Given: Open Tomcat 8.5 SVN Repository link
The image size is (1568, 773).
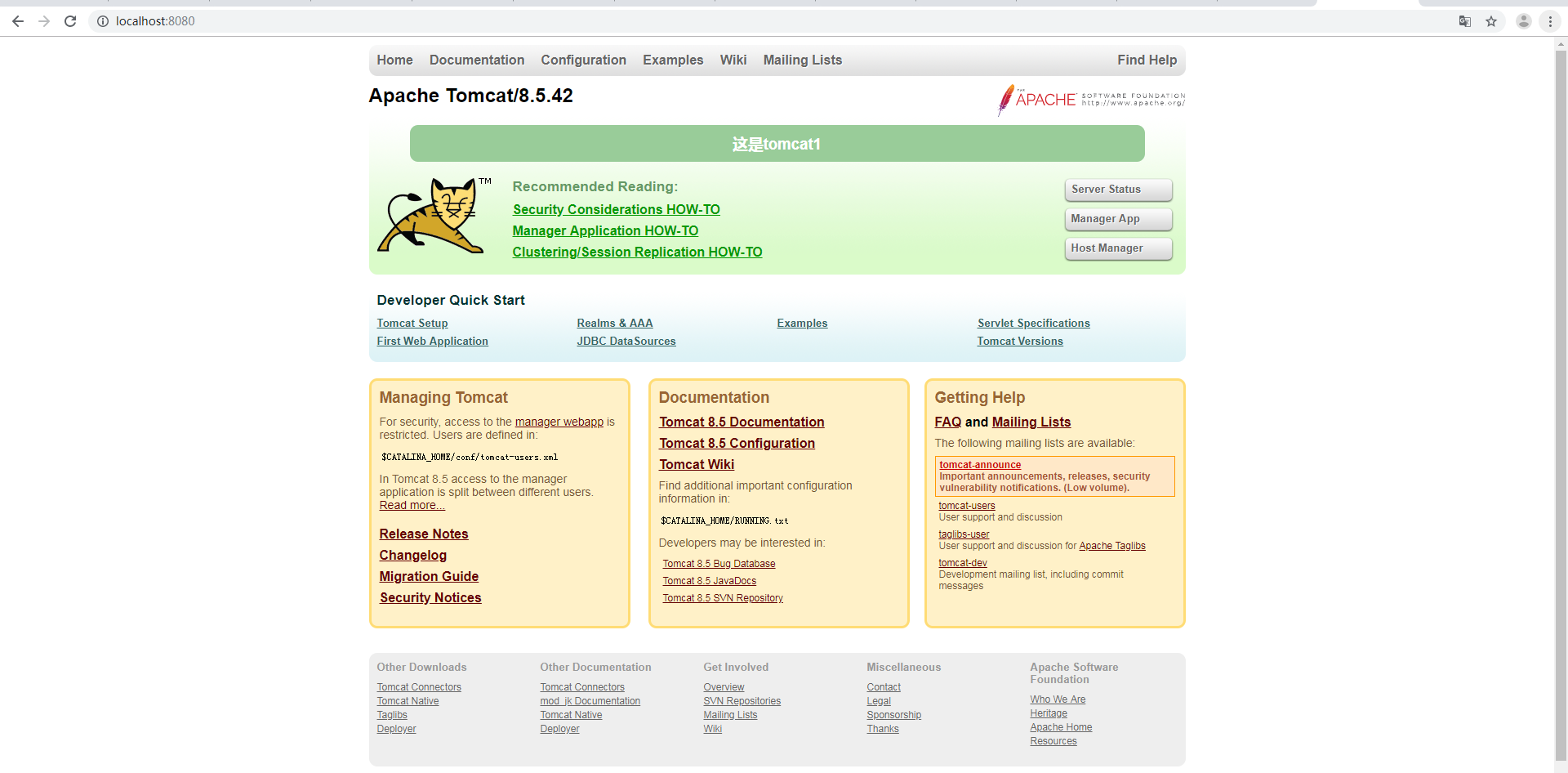Looking at the screenshot, I should pos(723,599).
